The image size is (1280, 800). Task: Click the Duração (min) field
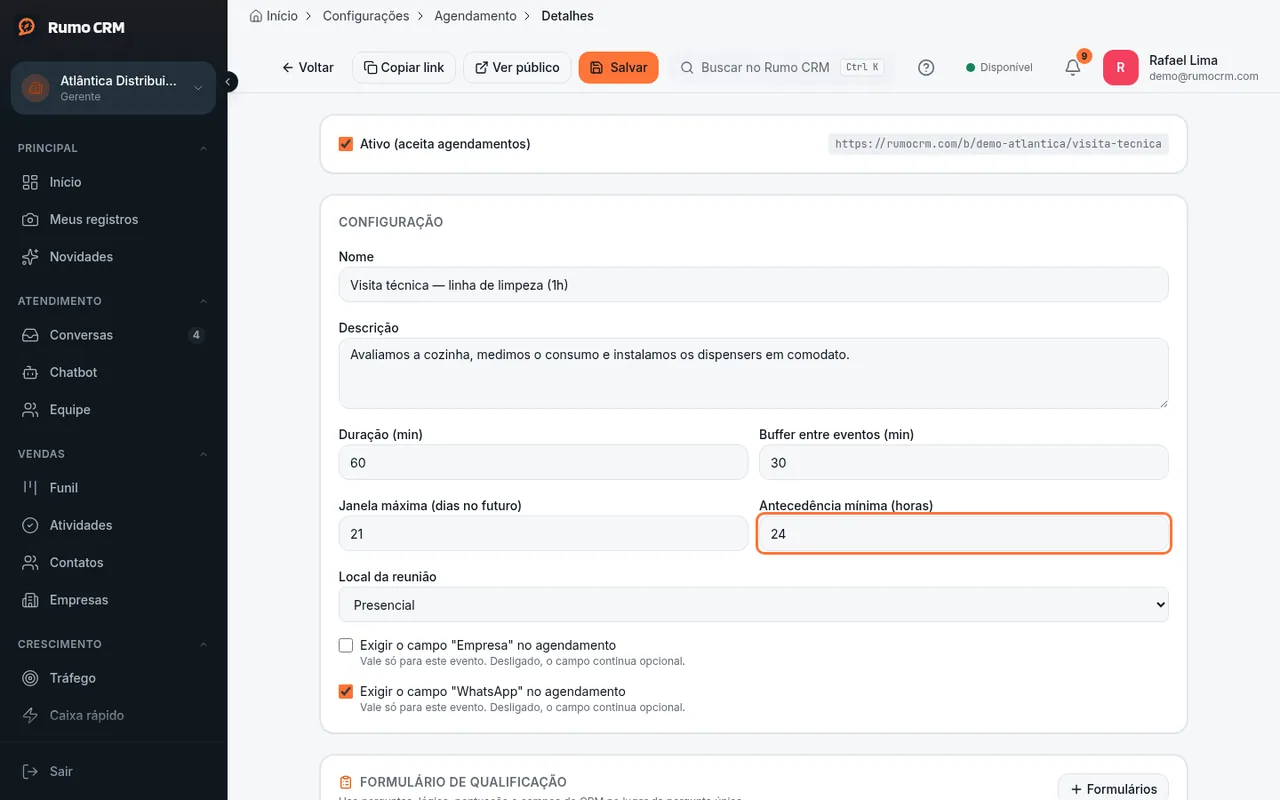[x=543, y=463]
